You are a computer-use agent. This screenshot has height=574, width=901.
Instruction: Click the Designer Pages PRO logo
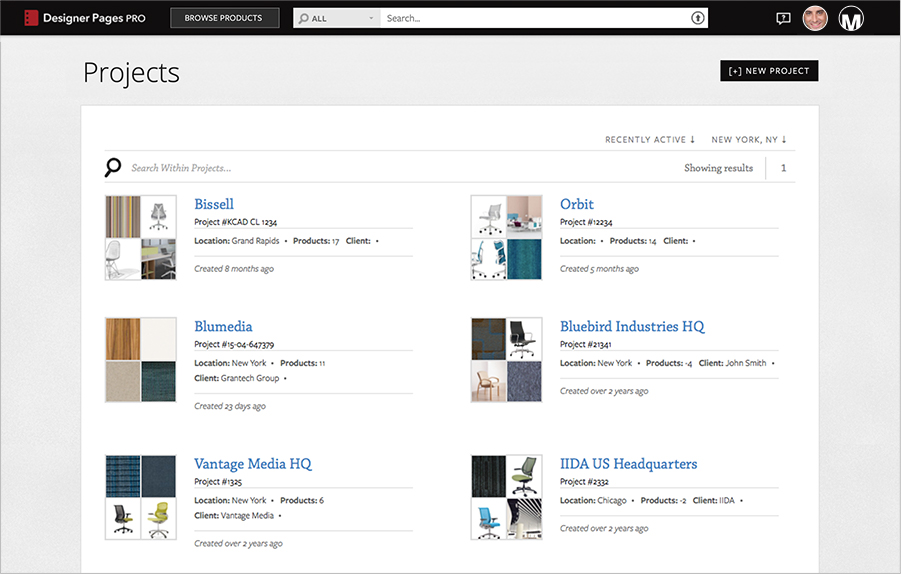click(x=84, y=18)
